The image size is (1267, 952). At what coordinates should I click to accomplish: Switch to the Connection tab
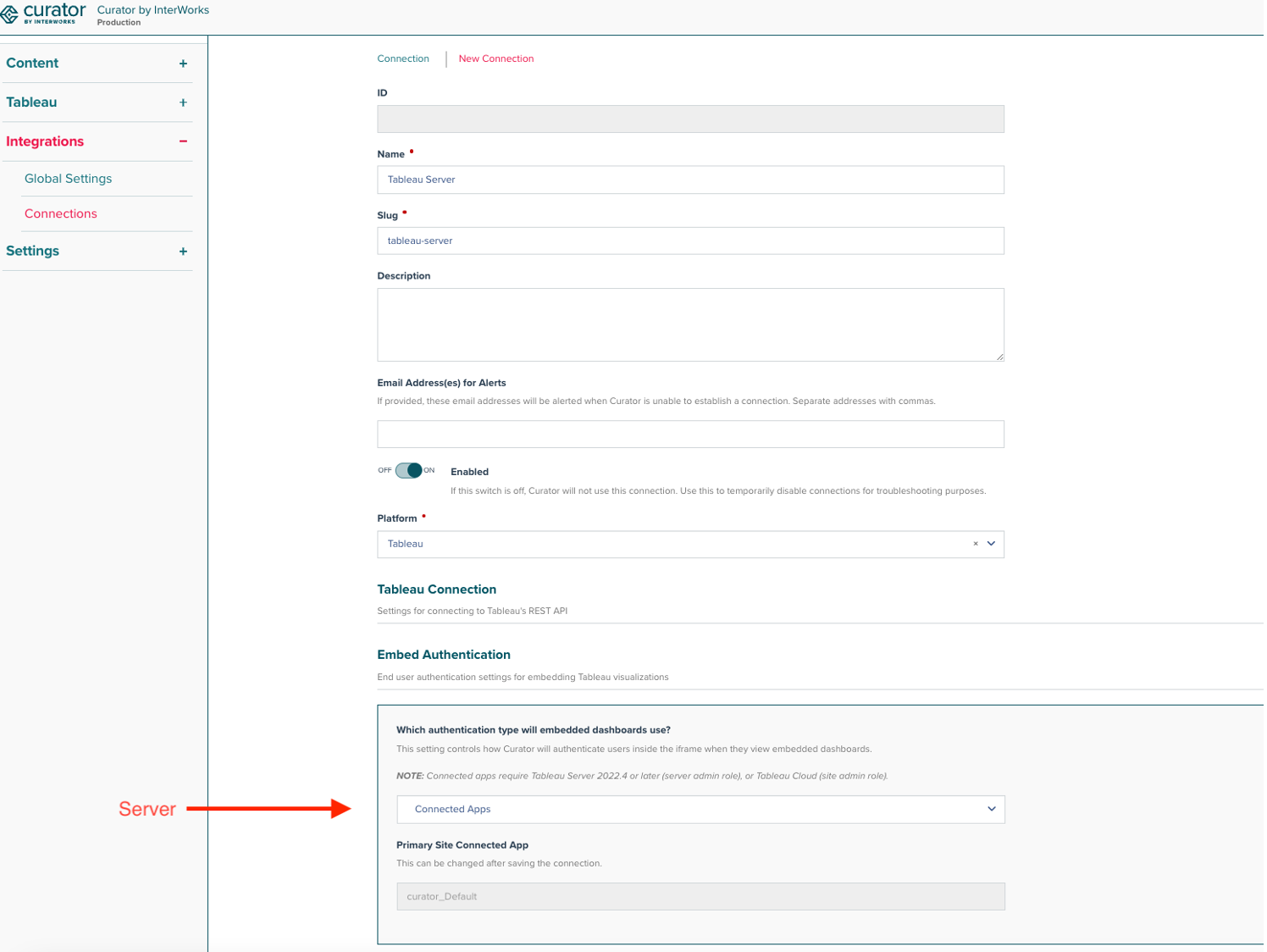[x=403, y=58]
